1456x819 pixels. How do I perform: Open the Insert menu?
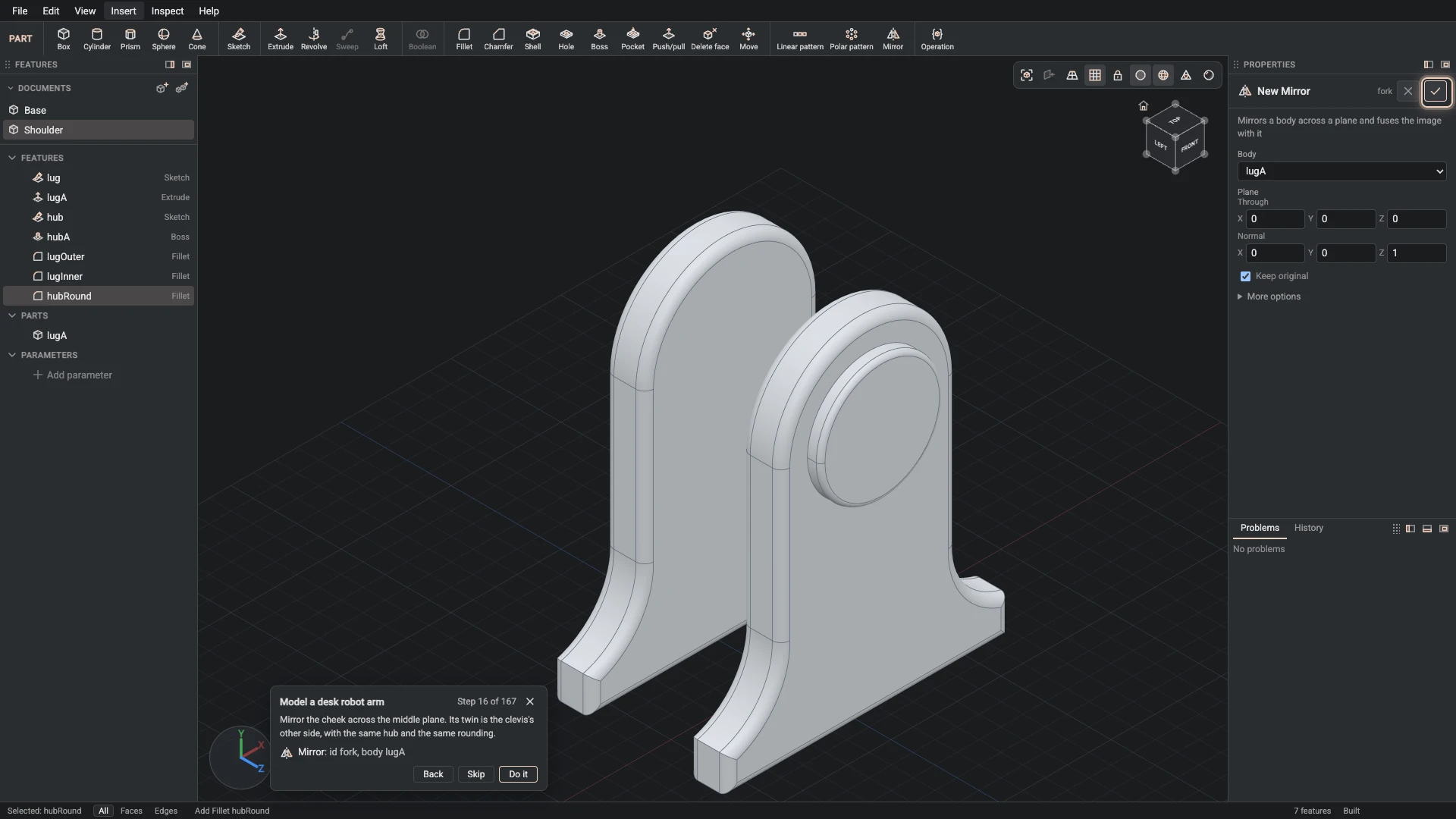(123, 11)
